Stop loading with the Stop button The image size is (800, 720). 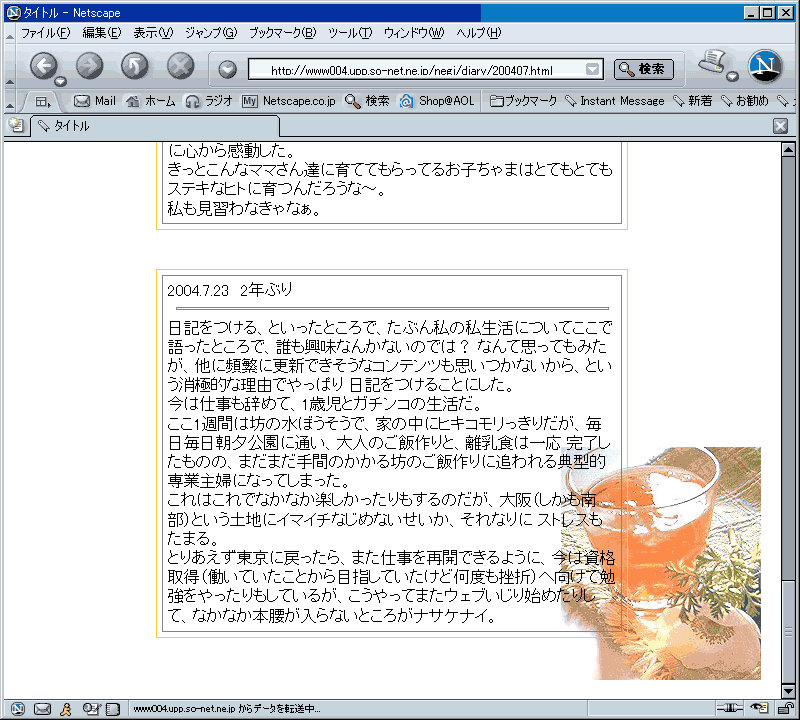[x=181, y=65]
